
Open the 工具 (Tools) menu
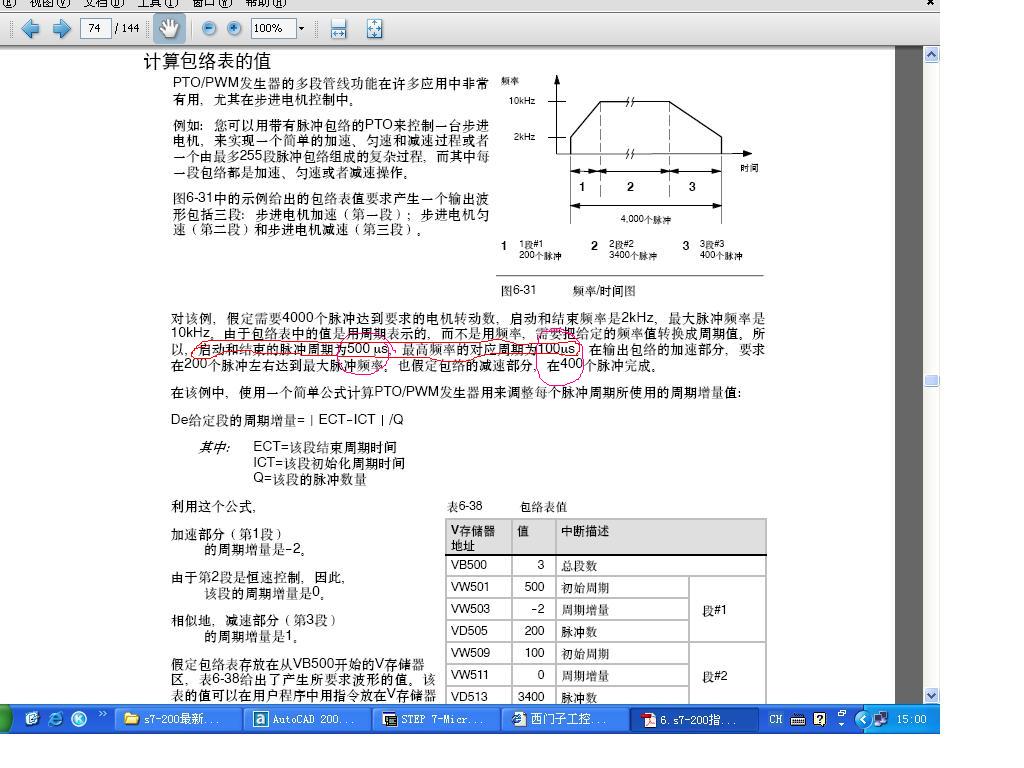point(156,3)
